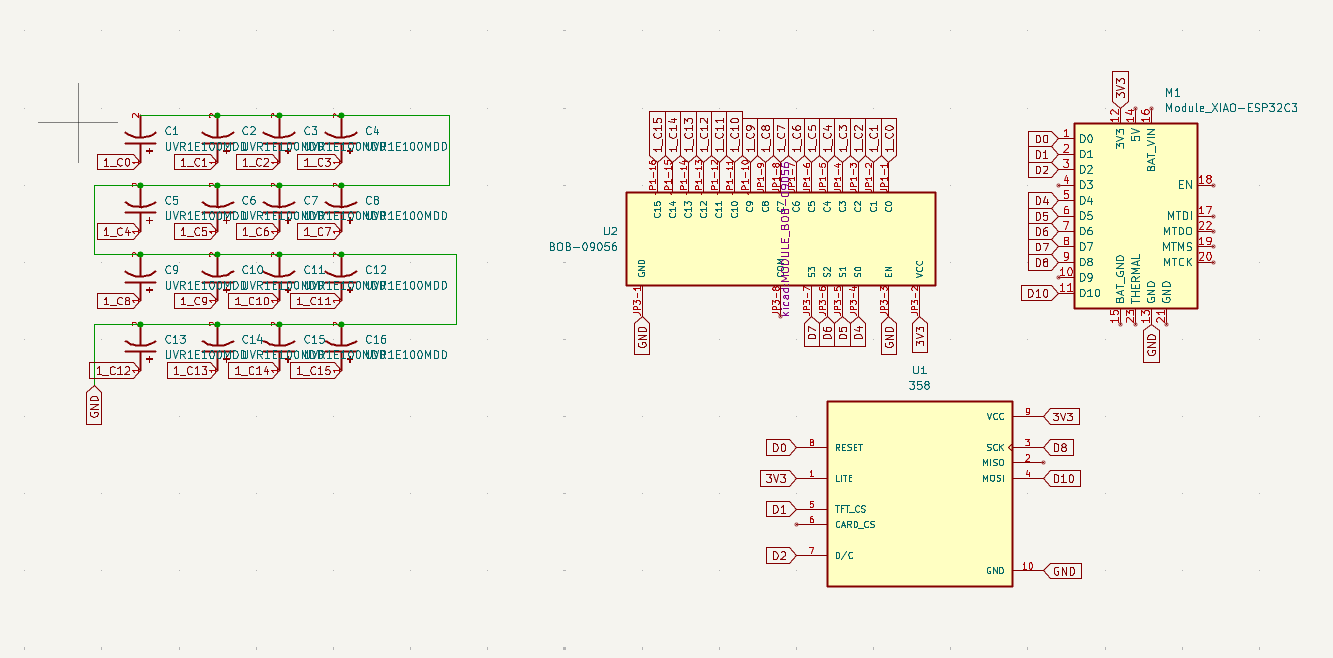
Task: Select the 358 value text above U1
Action: [919, 385]
